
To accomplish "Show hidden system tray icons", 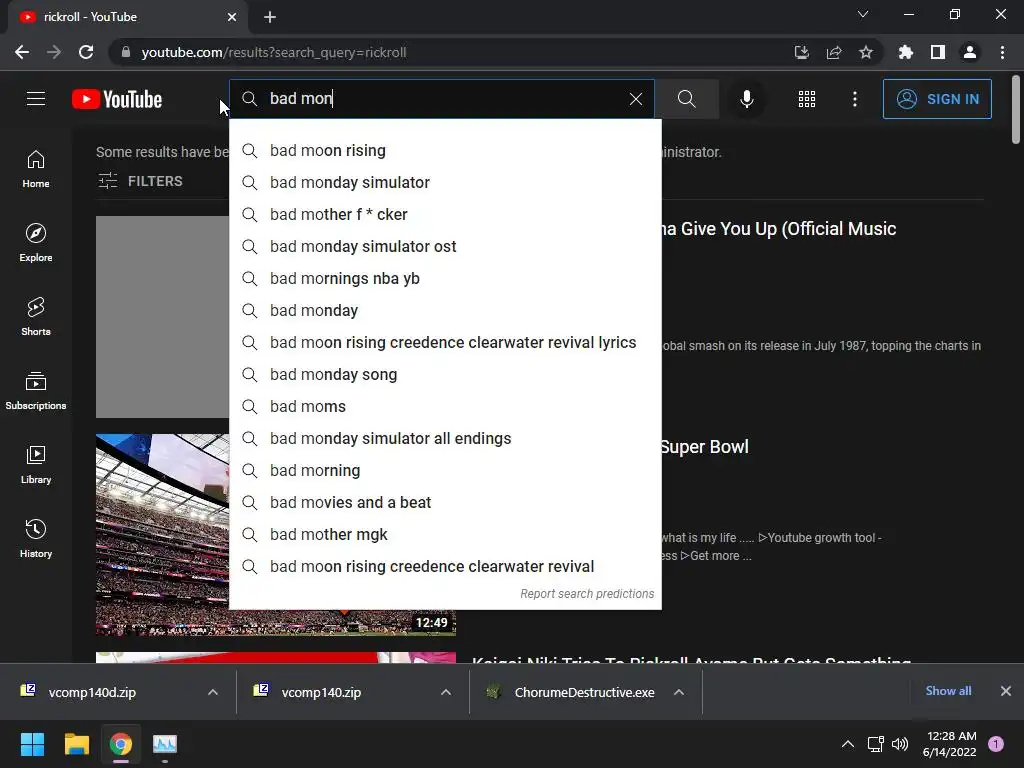I will [x=848, y=744].
